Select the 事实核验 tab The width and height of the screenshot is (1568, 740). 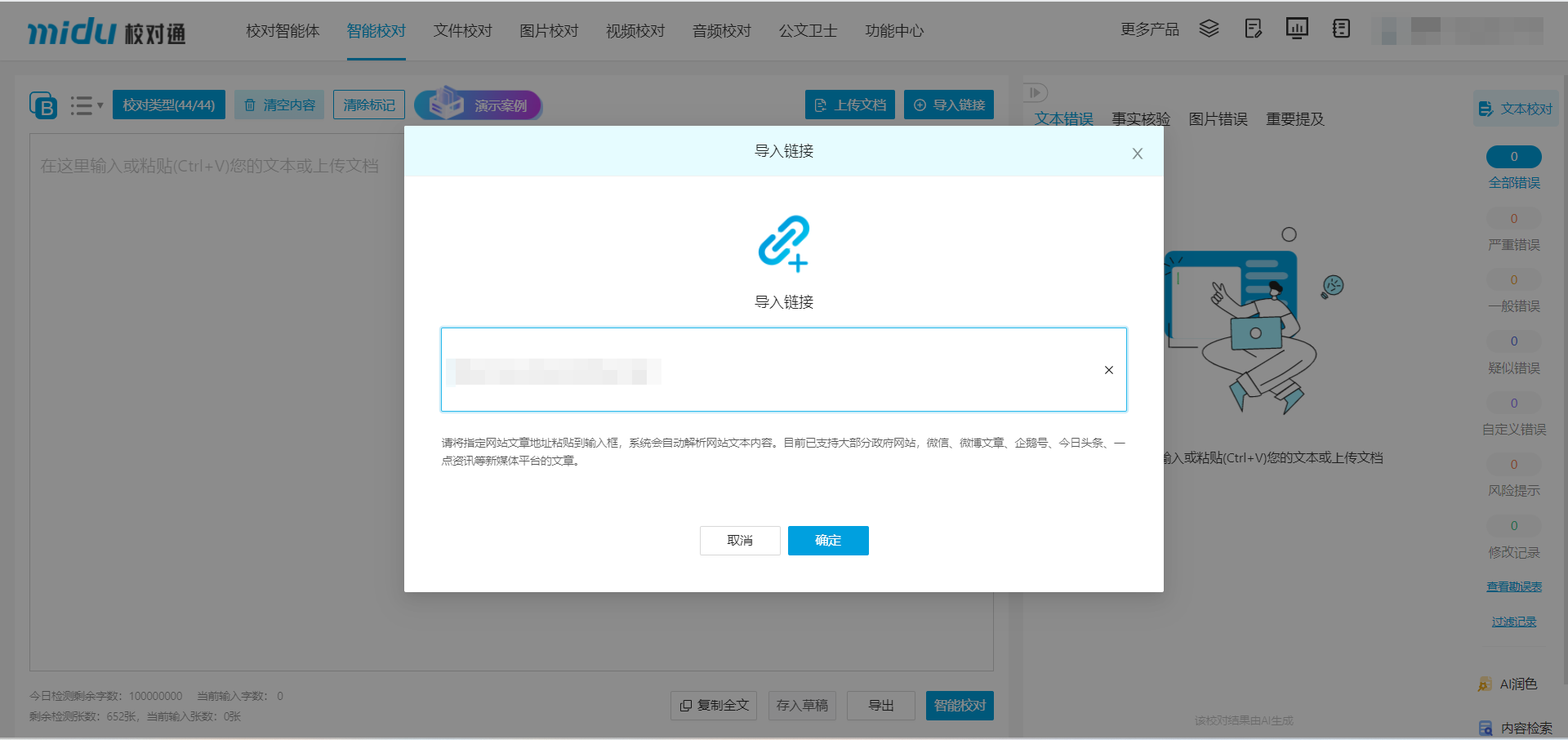pyautogui.click(x=1140, y=119)
